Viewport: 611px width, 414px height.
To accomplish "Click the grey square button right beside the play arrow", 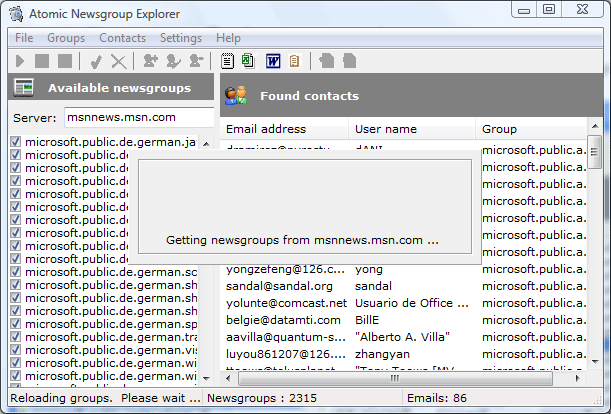I will click(x=42, y=61).
